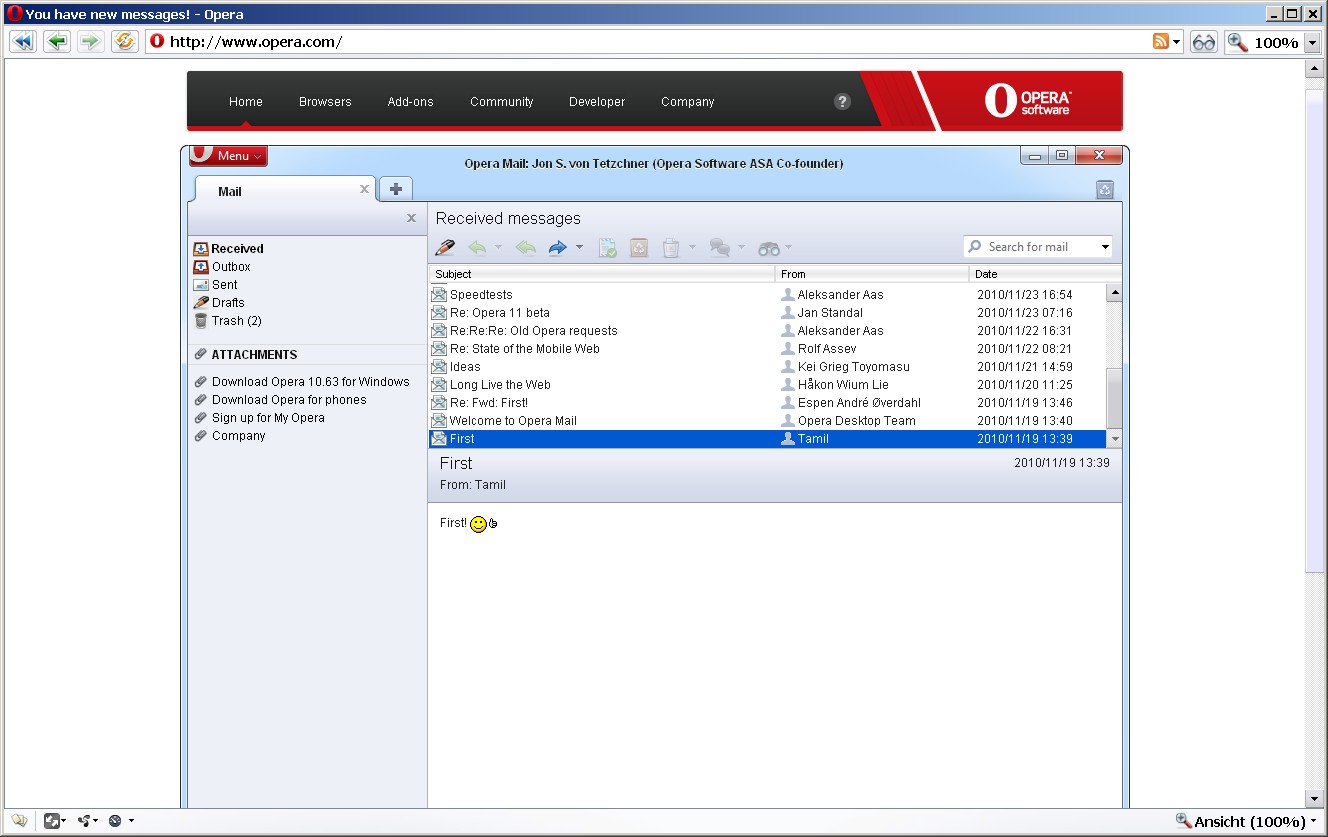Screen dimensions: 1328x837
Task: Click the Download Opera 10.63 for Windows attachment
Action: [309, 381]
